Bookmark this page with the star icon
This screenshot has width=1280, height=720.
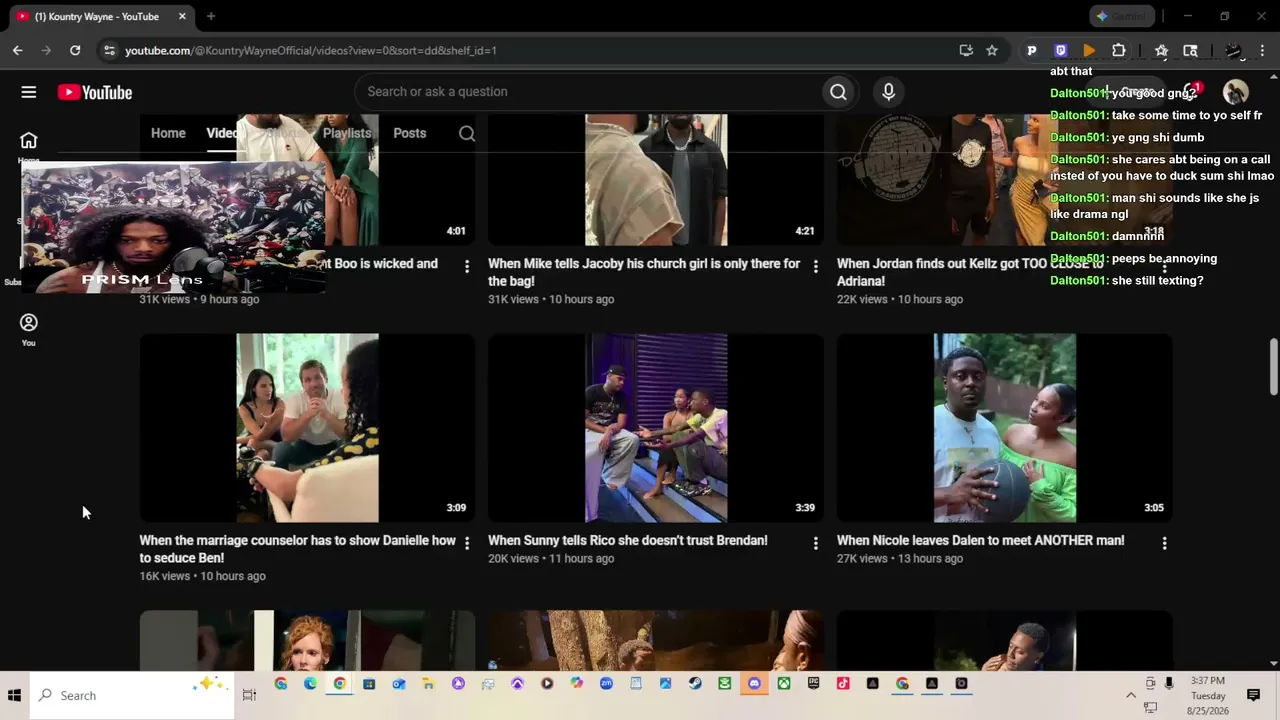tap(992, 50)
